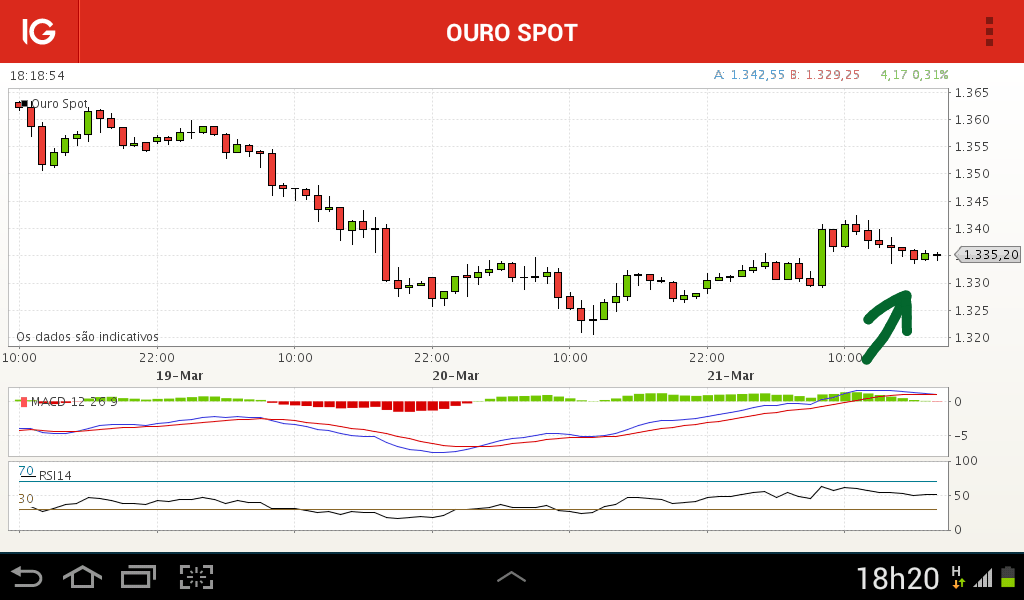Click the 19-Mar date marker
Viewport: 1024px width, 600px height.
[180, 376]
